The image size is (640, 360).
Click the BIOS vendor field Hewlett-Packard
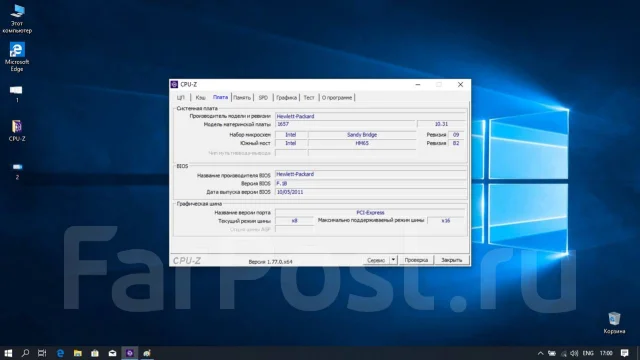point(370,174)
